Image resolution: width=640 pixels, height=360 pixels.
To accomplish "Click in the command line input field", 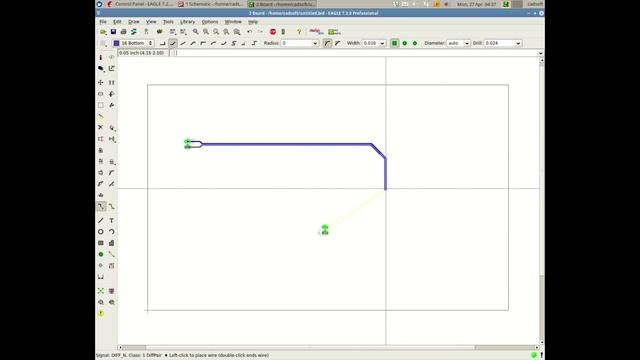I will (x=355, y=53).
